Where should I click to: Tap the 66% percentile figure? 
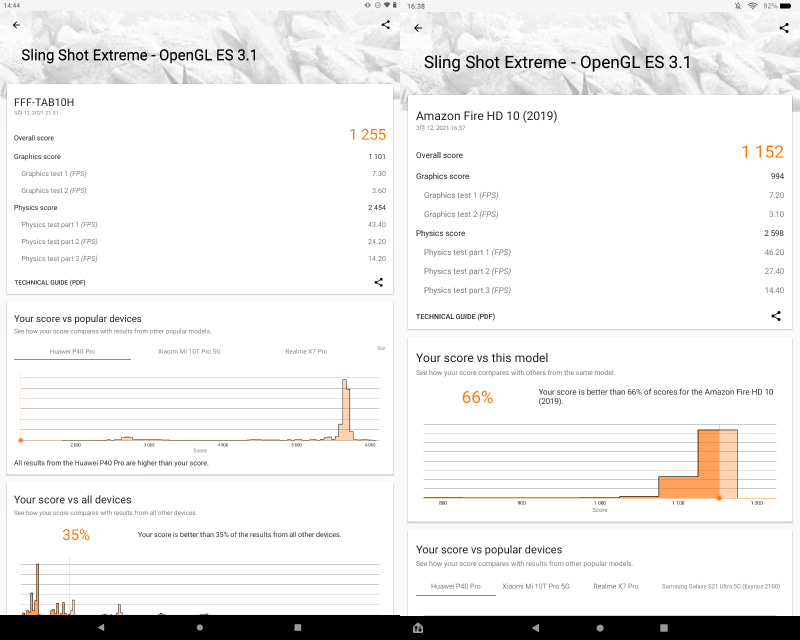click(477, 397)
